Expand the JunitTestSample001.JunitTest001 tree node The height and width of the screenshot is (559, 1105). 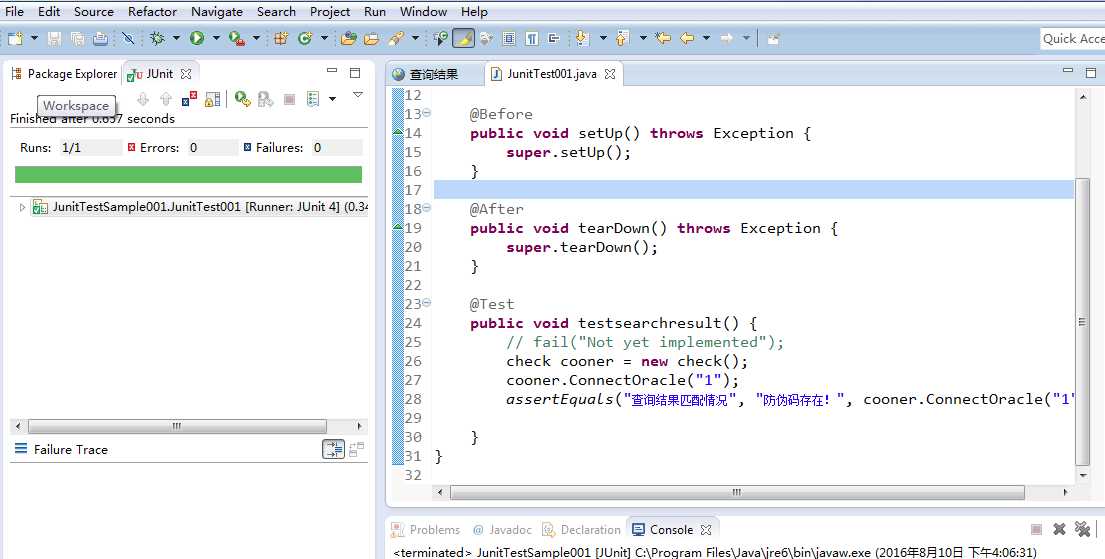[22, 207]
